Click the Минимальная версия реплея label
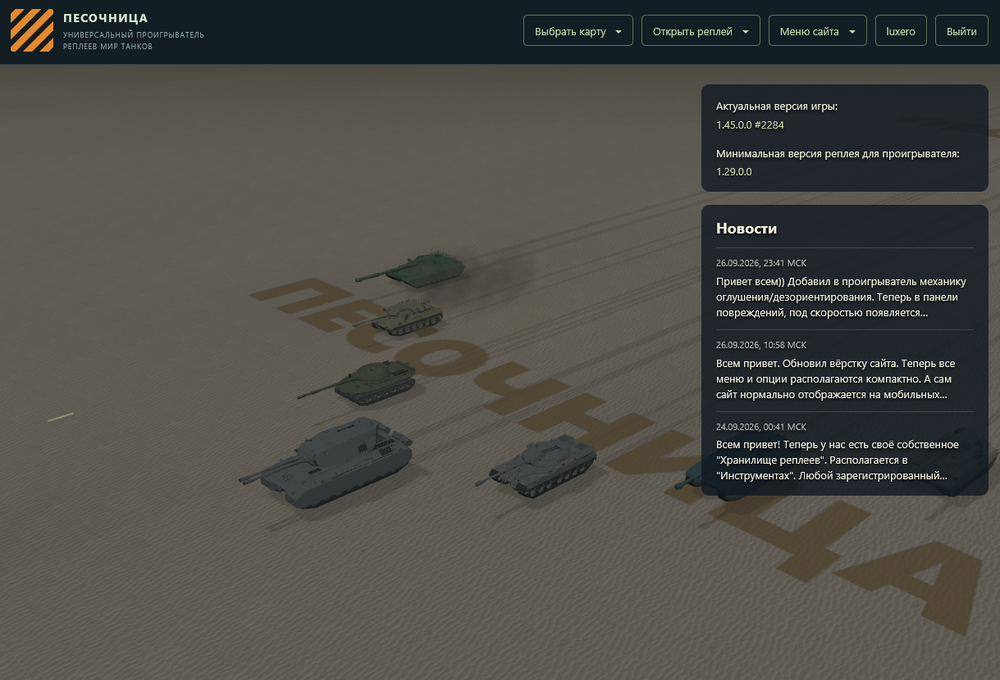Viewport: 1000px width, 680px height. [x=837, y=154]
